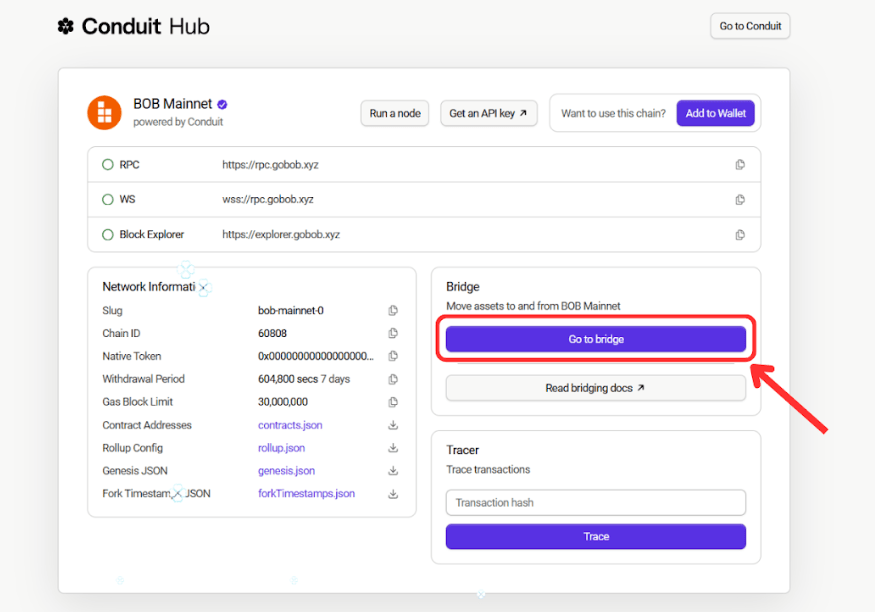The width and height of the screenshot is (875, 612).
Task: Copy the Gas Block Limit value
Action: (393, 402)
